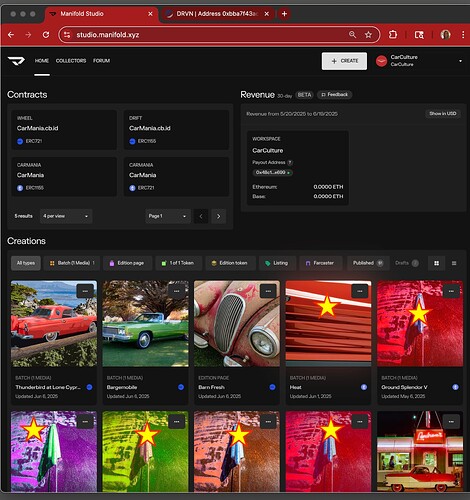This screenshot has width=470, height=500.
Task: Go to Collectors nav item
Action: (71, 61)
